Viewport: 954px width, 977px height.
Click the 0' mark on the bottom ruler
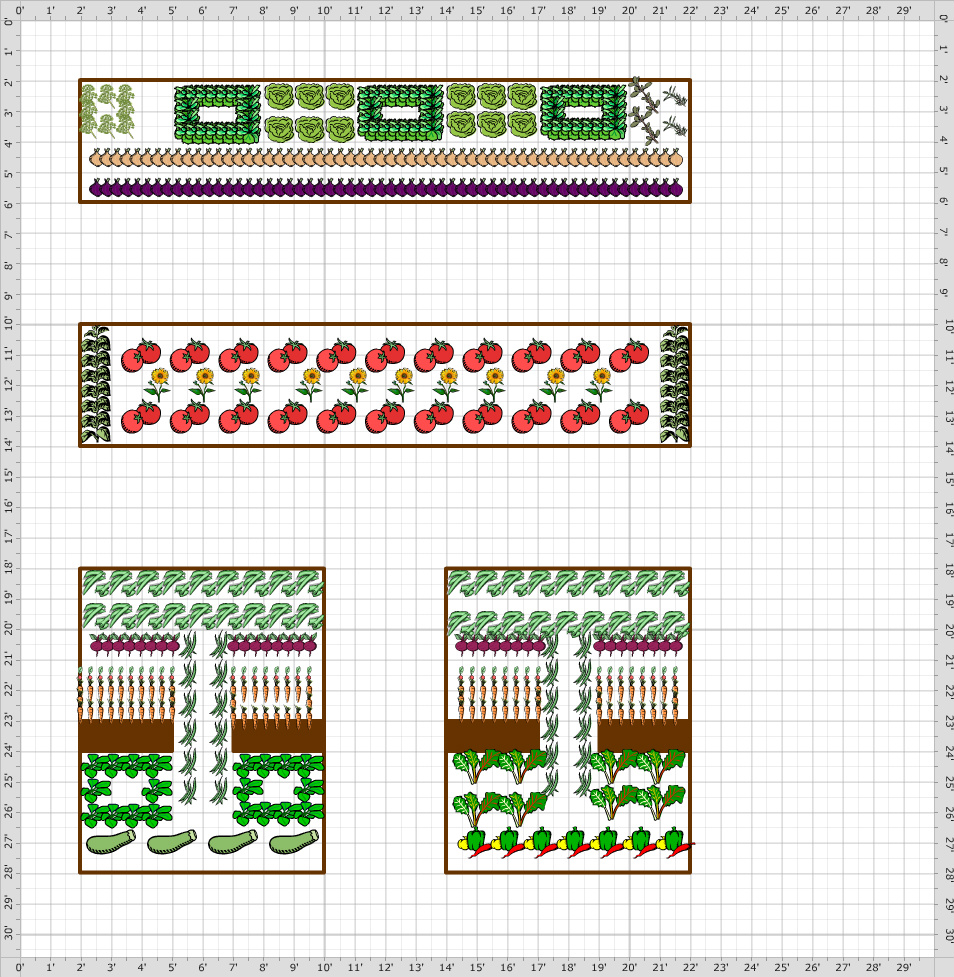[19, 968]
